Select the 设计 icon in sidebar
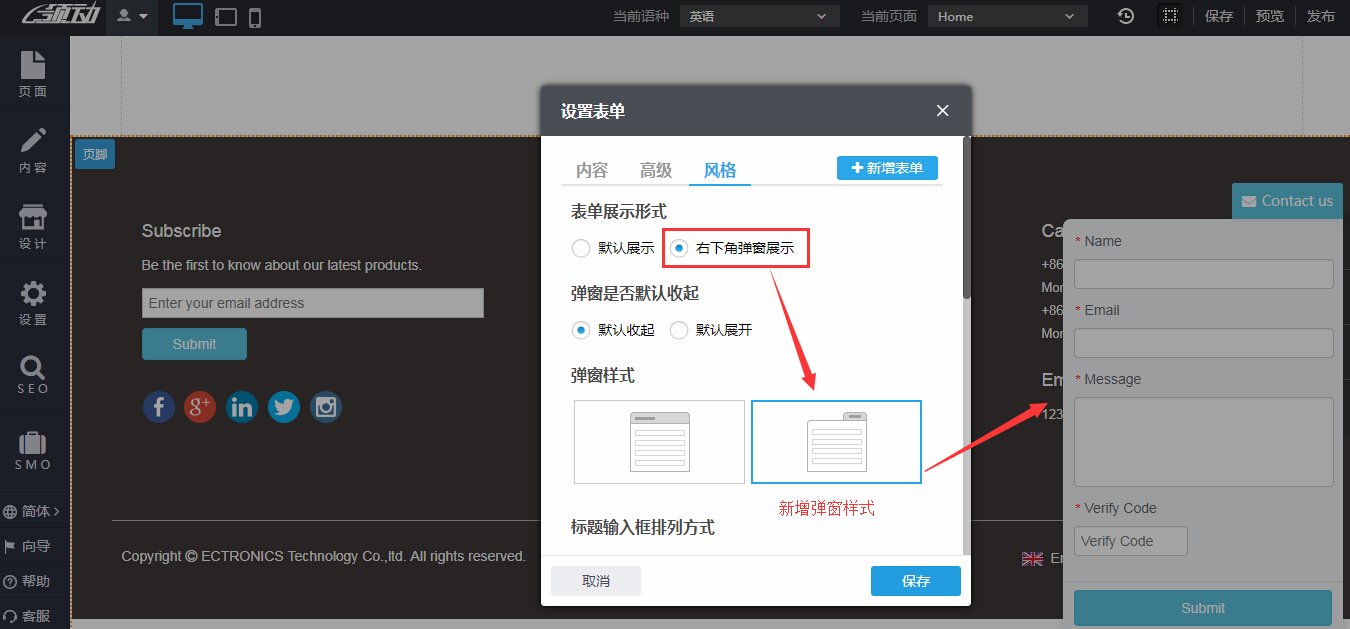The width and height of the screenshot is (1350, 629). tap(33, 227)
